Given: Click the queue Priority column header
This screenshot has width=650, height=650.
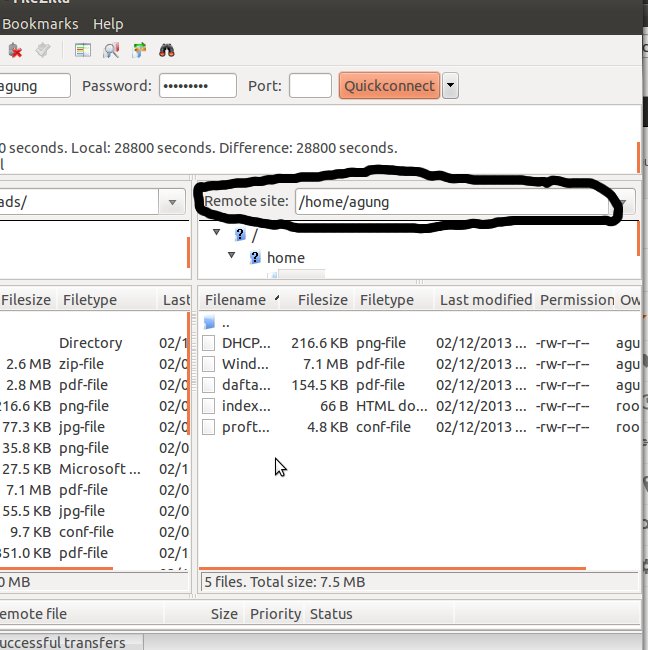Looking at the screenshot, I should pos(275,614).
